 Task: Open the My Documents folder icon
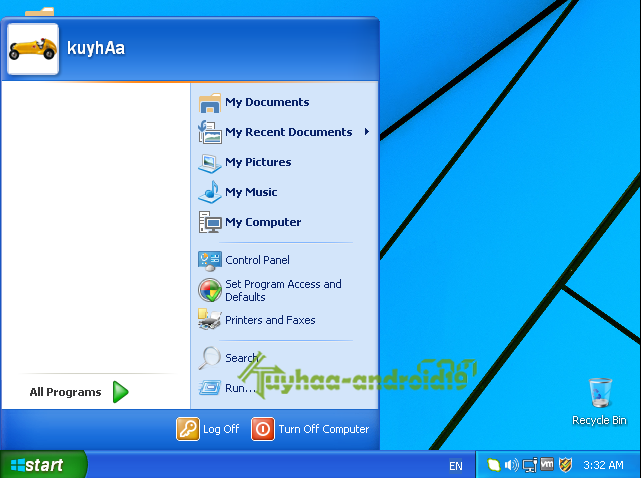(210, 103)
